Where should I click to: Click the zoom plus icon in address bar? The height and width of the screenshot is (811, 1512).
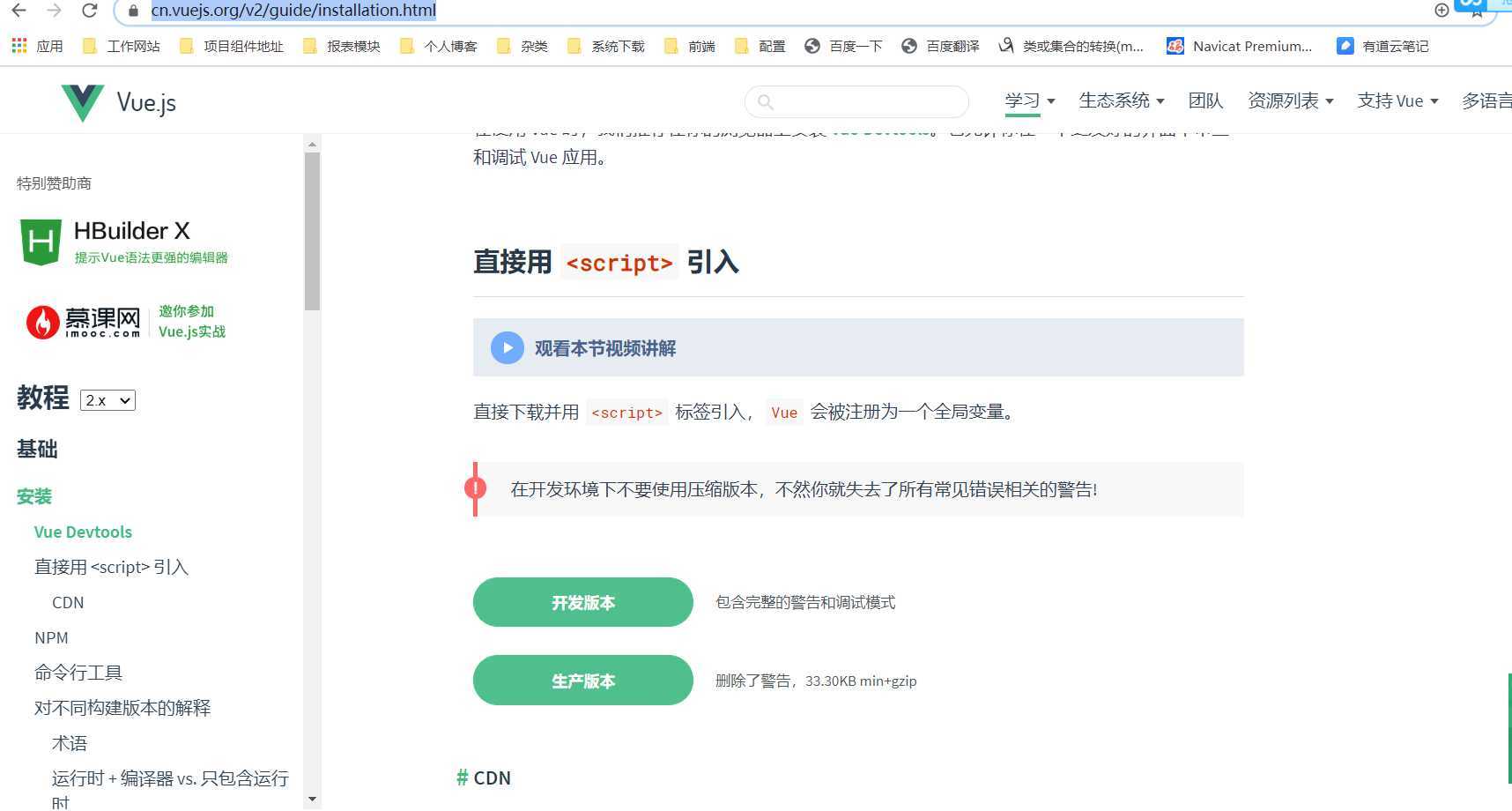1442,11
